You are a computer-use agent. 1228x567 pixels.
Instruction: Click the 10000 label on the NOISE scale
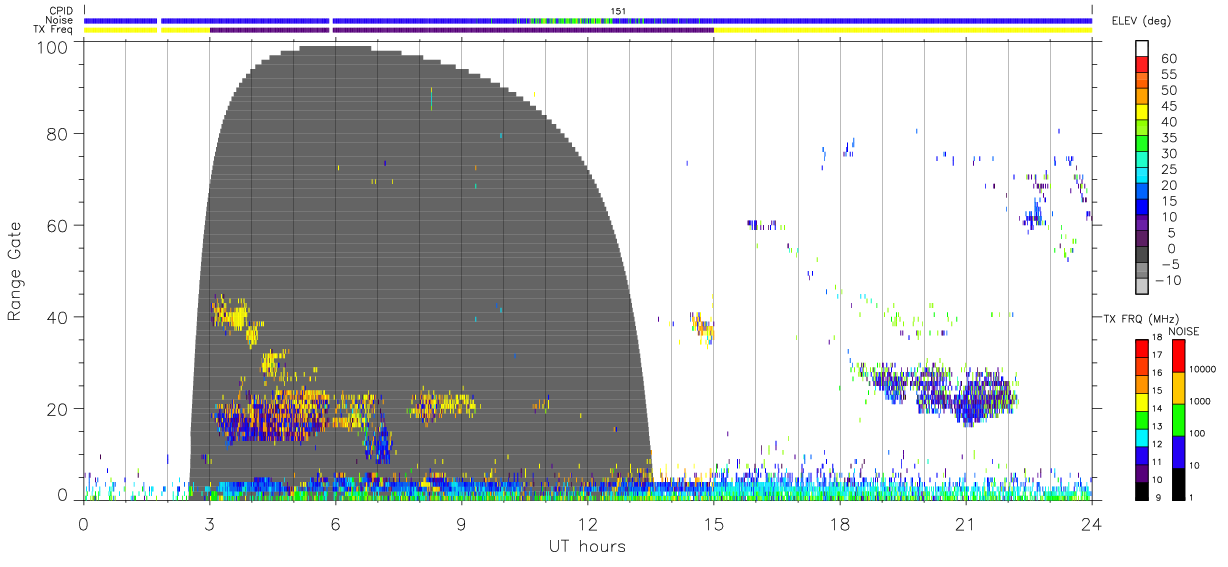(x=1202, y=371)
